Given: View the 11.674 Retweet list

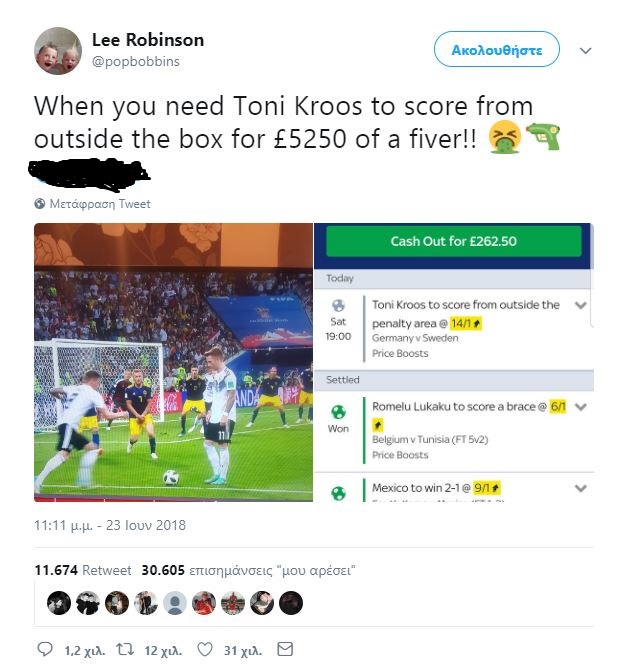Looking at the screenshot, I should [83, 570].
